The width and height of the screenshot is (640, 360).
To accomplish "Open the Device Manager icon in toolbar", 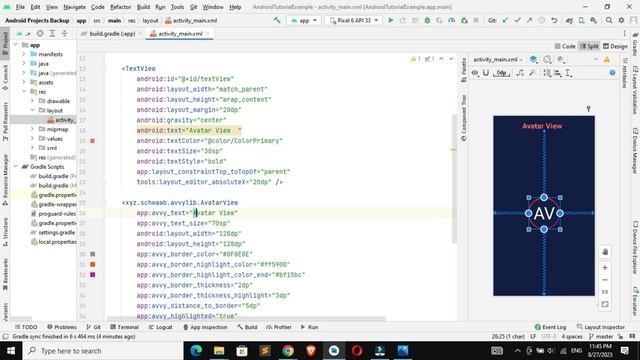I will (x=581, y=20).
